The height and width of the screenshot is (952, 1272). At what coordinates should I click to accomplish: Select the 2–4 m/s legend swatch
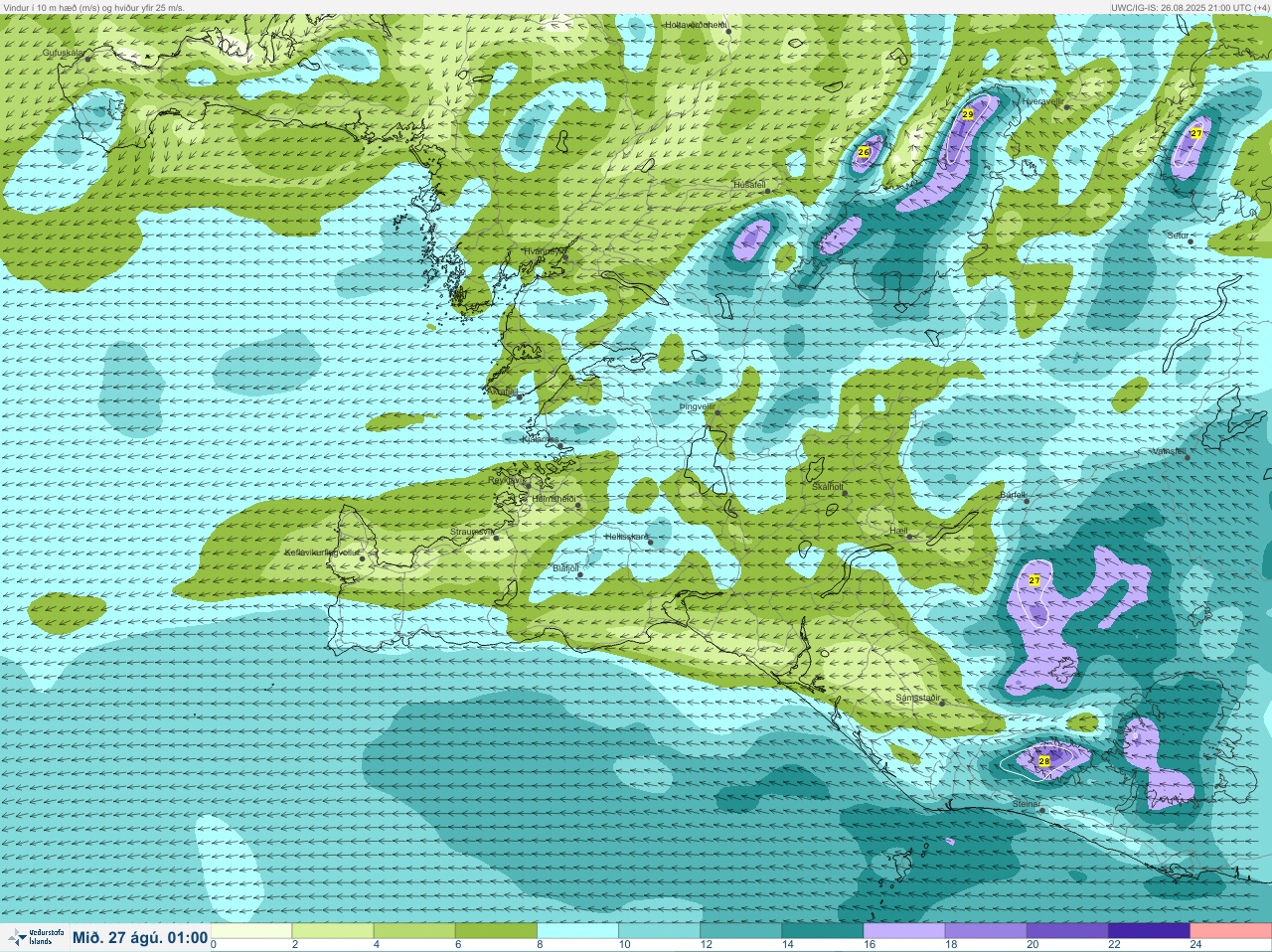(x=333, y=931)
